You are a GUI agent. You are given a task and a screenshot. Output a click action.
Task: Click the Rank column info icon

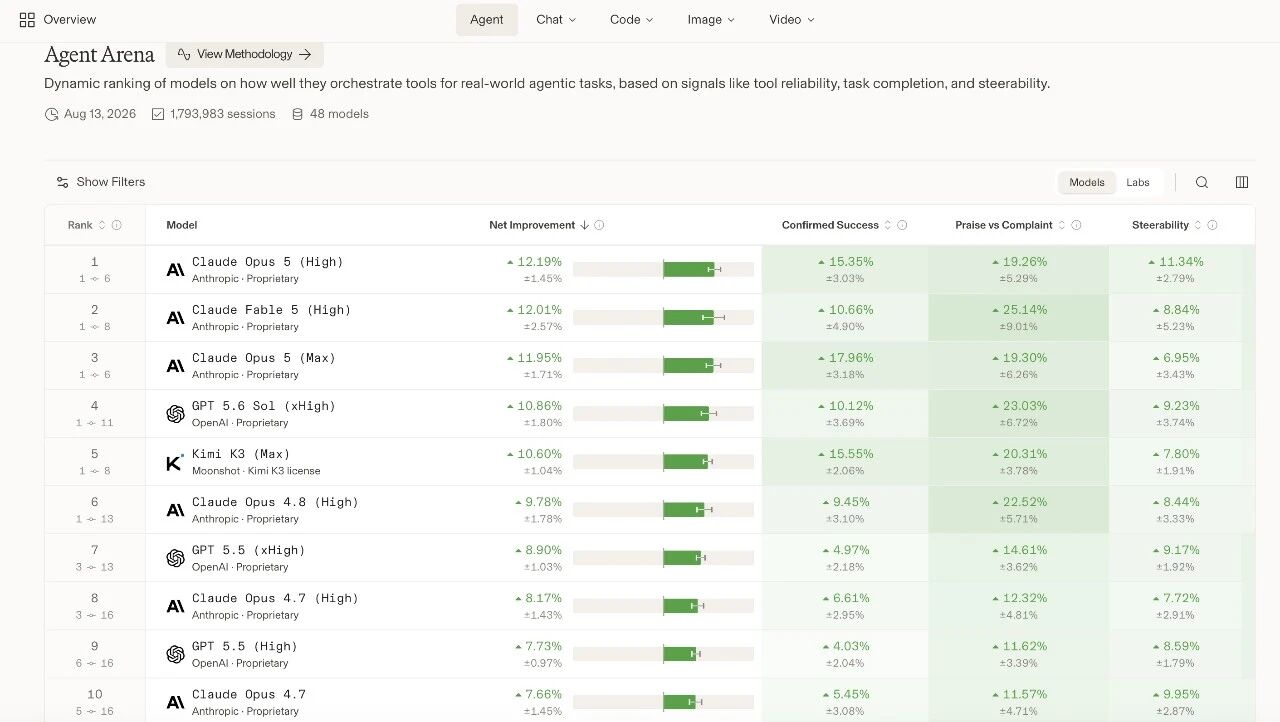(117, 226)
